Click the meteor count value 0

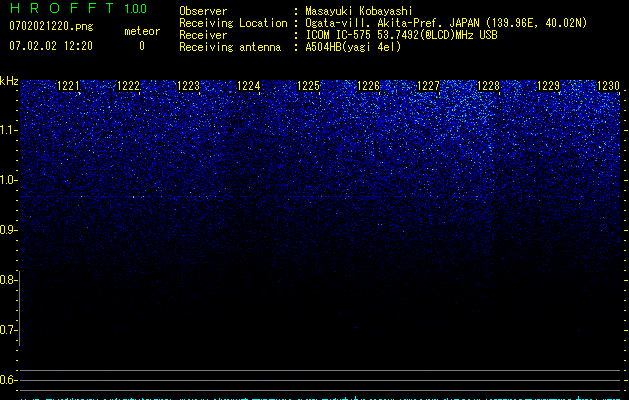click(142, 46)
